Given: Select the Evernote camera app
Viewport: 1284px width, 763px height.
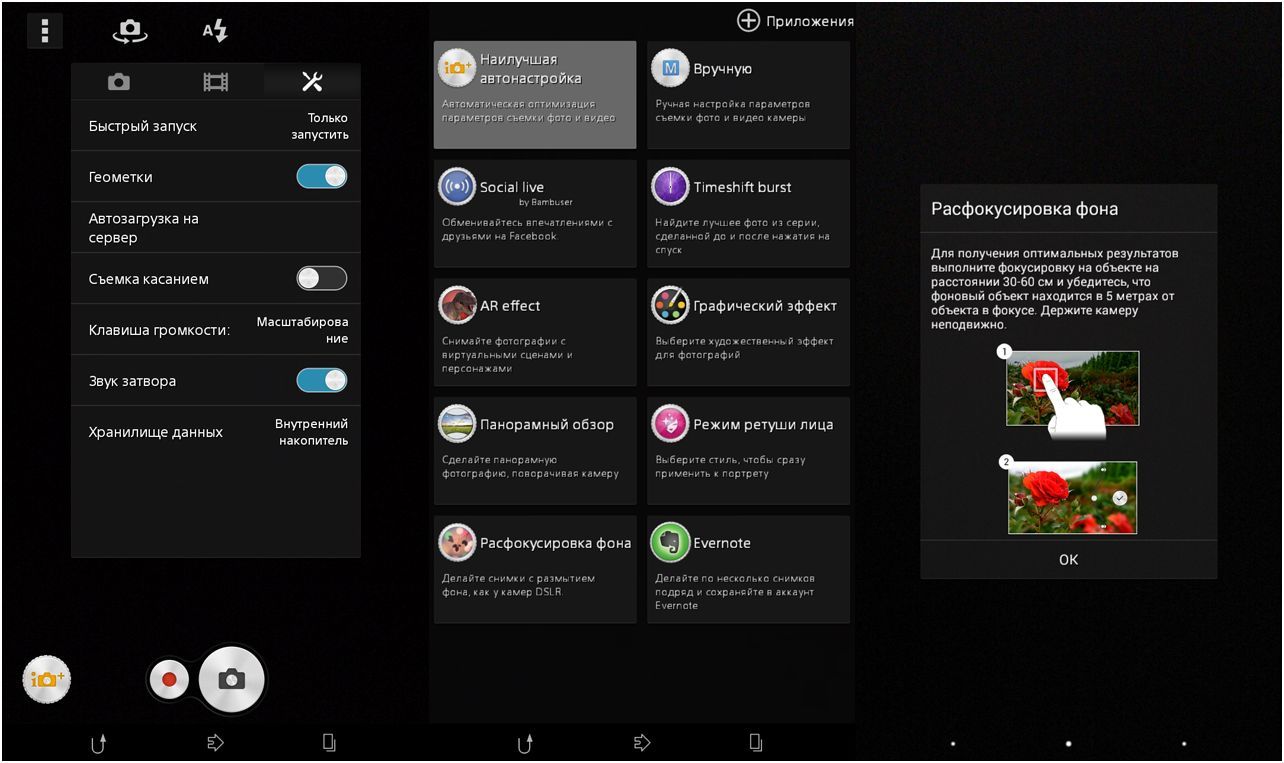Looking at the screenshot, I should (748, 569).
